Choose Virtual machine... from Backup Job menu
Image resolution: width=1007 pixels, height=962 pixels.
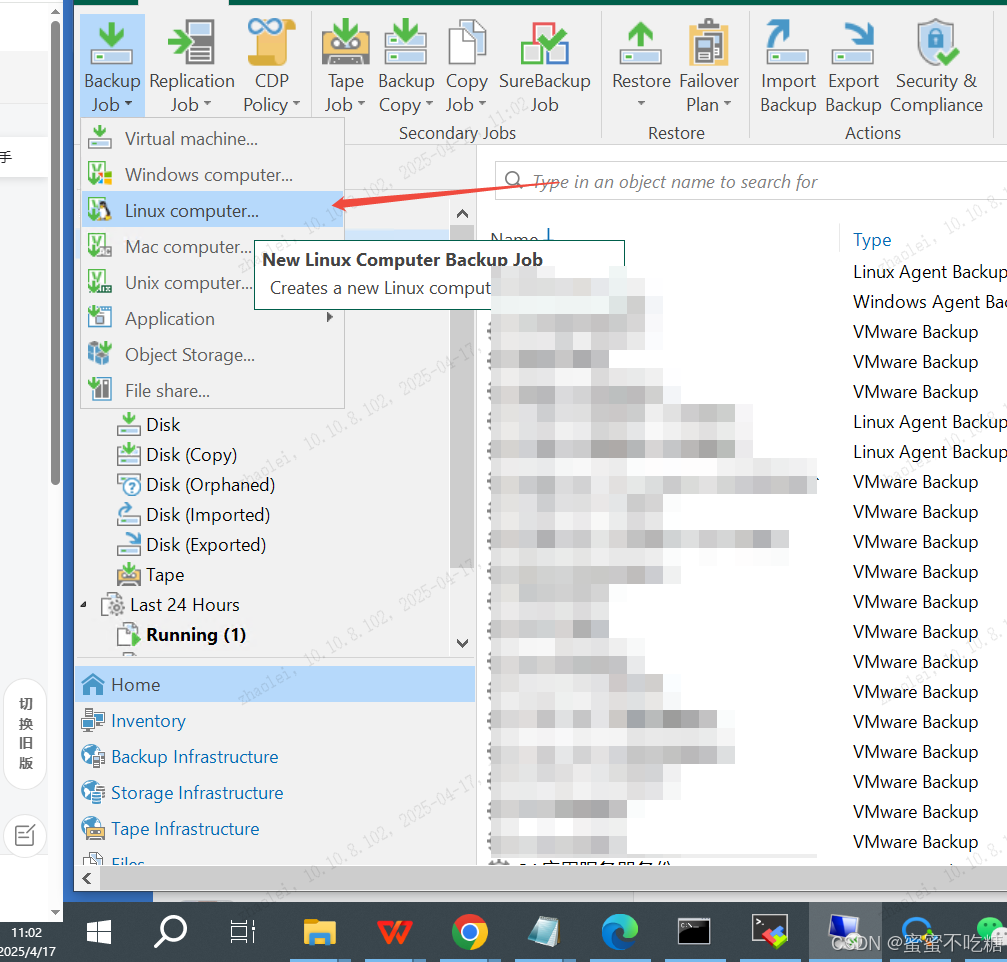click(x=213, y=139)
